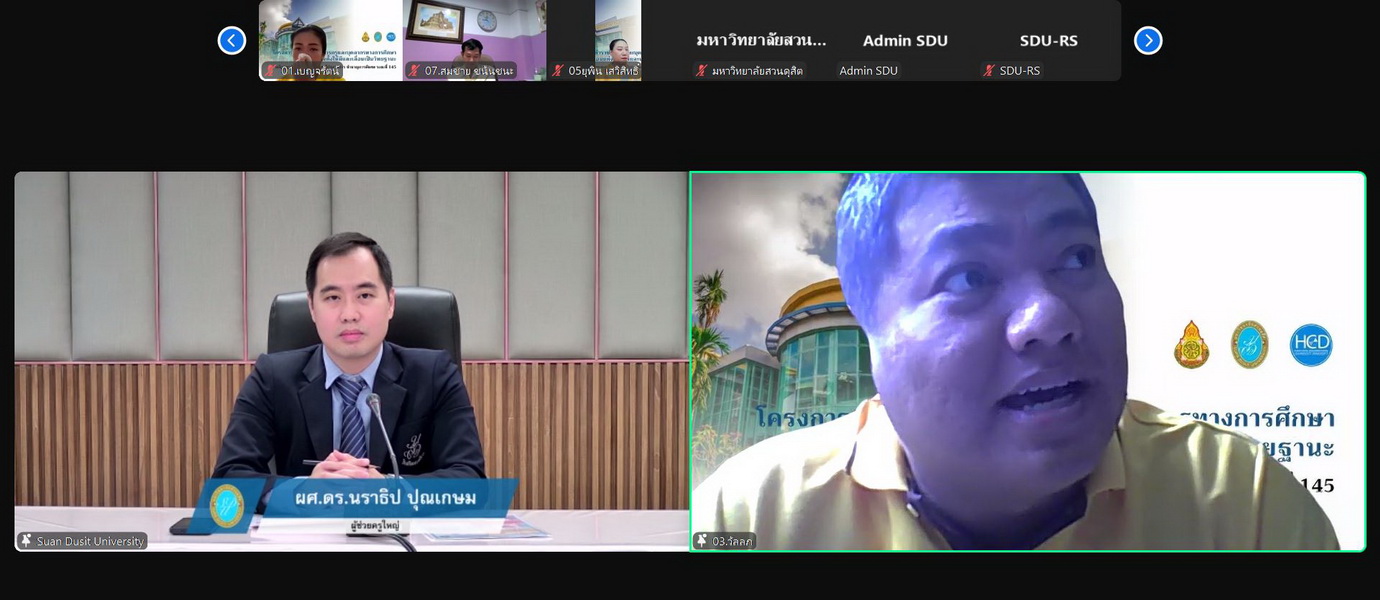Image resolution: width=1380 pixels, height=600 pixels.
Task: Click the pin icon beside participant 03's name
Action: click(703, 541)
